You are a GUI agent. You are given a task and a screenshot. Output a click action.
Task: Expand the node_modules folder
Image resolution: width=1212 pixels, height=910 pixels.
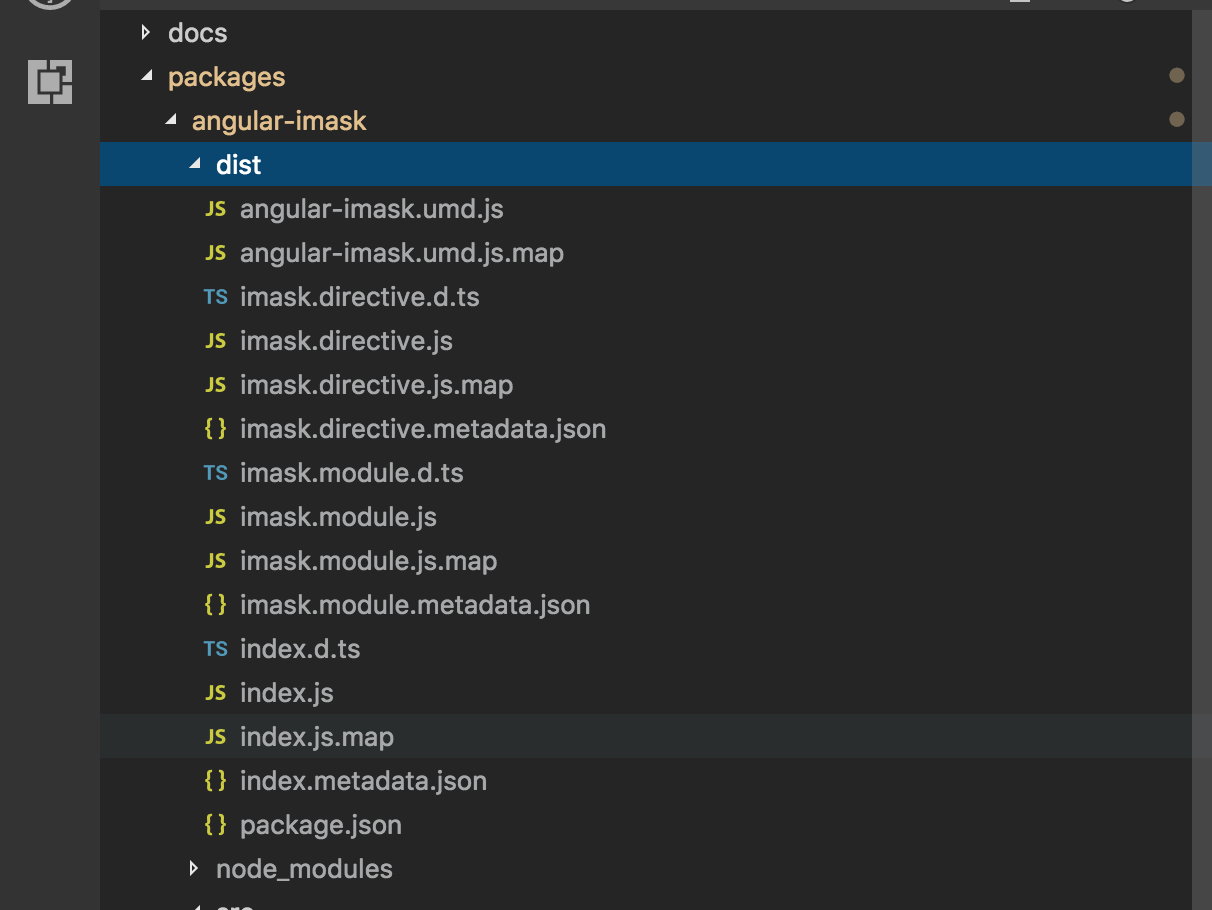(x=193, y=868)
